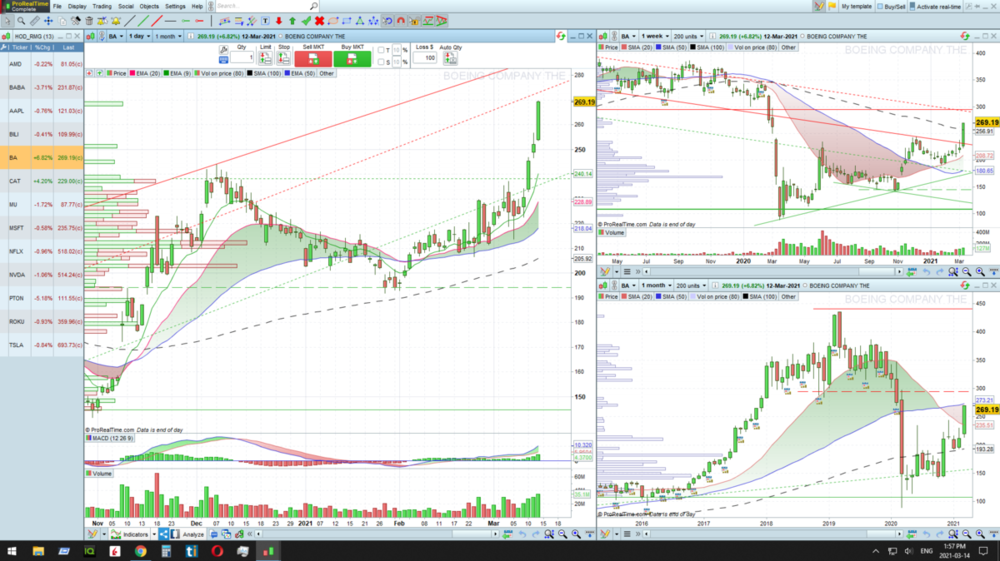The image size is (1000, 561).
Task: Open 200 units dropdown in weekly chart
Action: click(688, 36)
